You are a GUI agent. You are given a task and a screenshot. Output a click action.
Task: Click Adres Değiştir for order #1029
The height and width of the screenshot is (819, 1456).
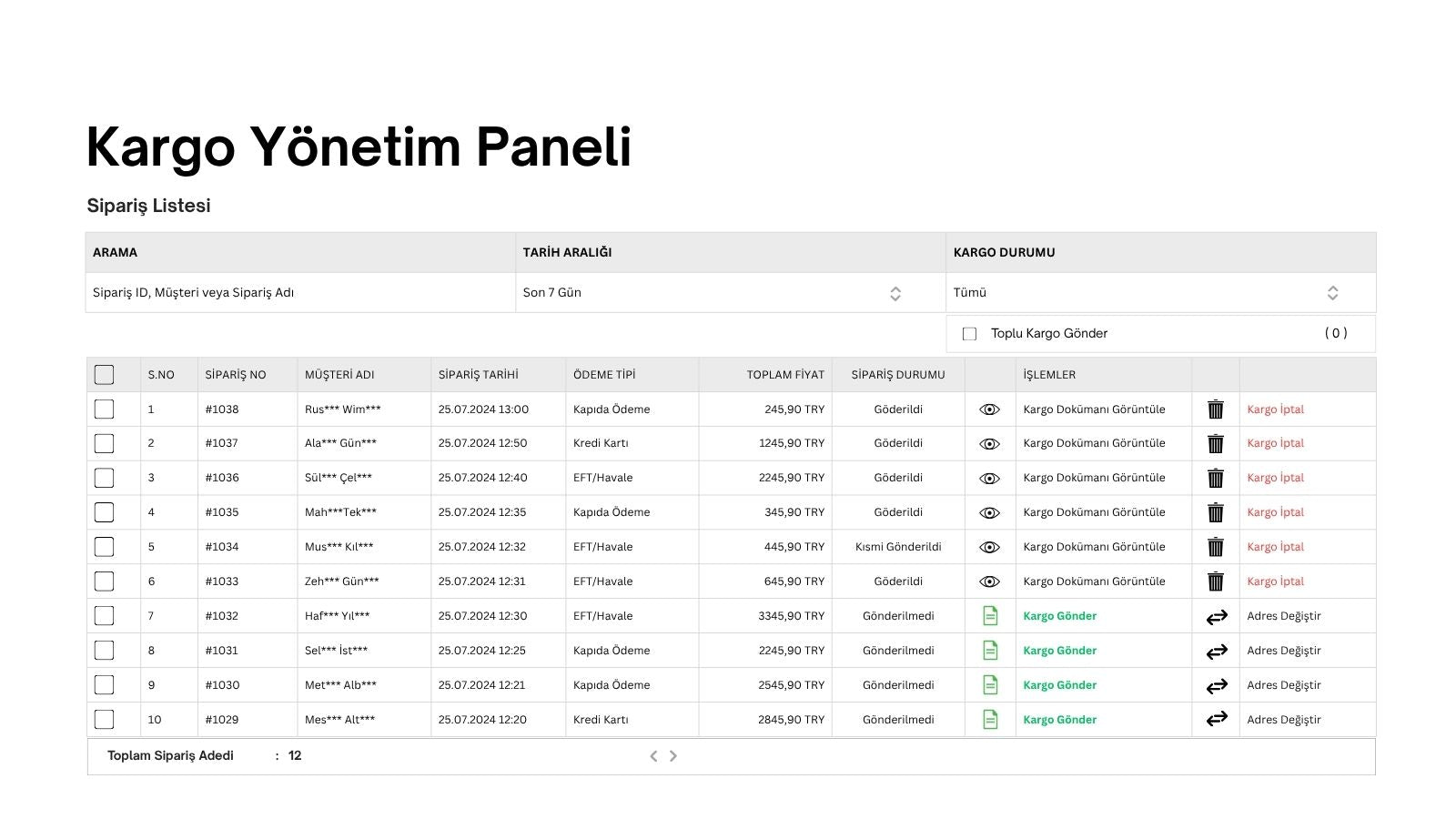tap(1283, 720)
